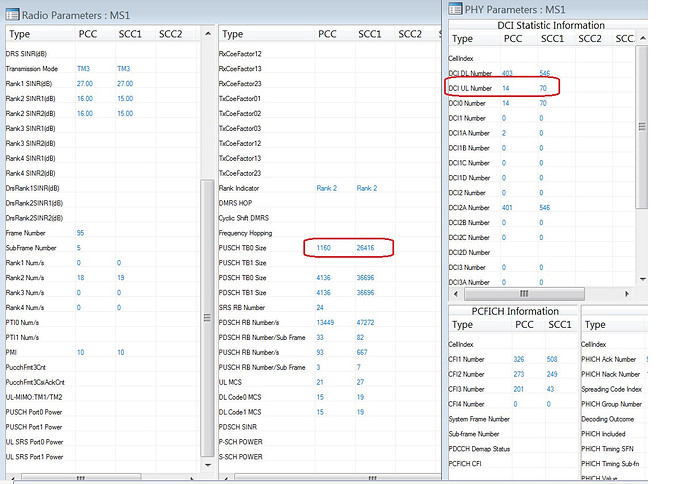
Task: Click the Type header in the DRS SINR table
Action: (19, 34)
